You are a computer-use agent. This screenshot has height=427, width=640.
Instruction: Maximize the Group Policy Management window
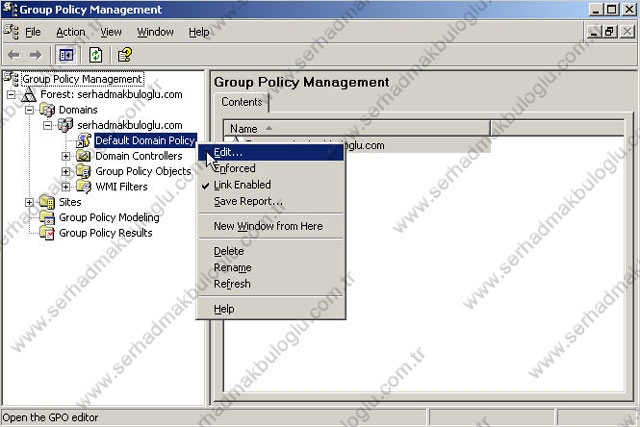[x=611, y=9]
